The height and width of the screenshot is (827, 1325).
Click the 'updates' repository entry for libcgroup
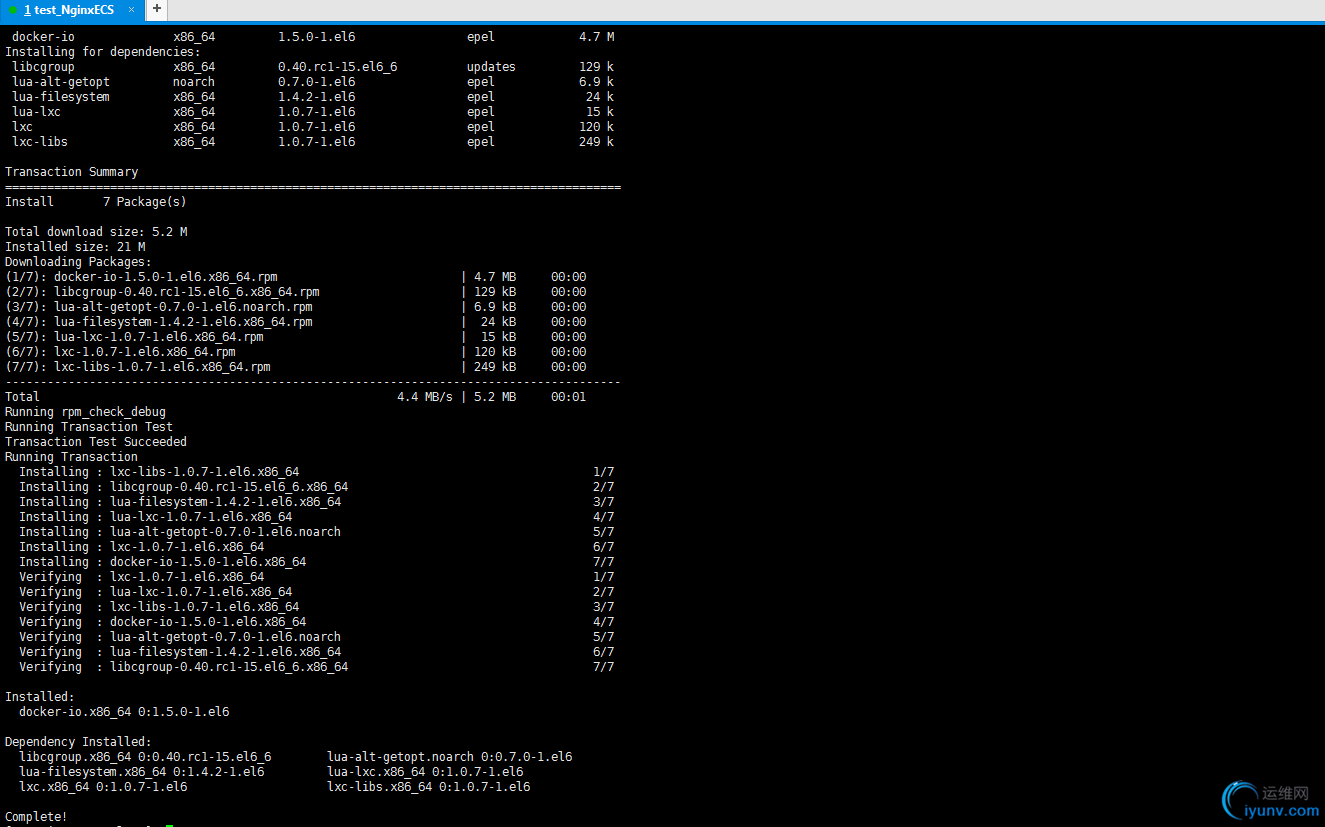coord(491,67)
